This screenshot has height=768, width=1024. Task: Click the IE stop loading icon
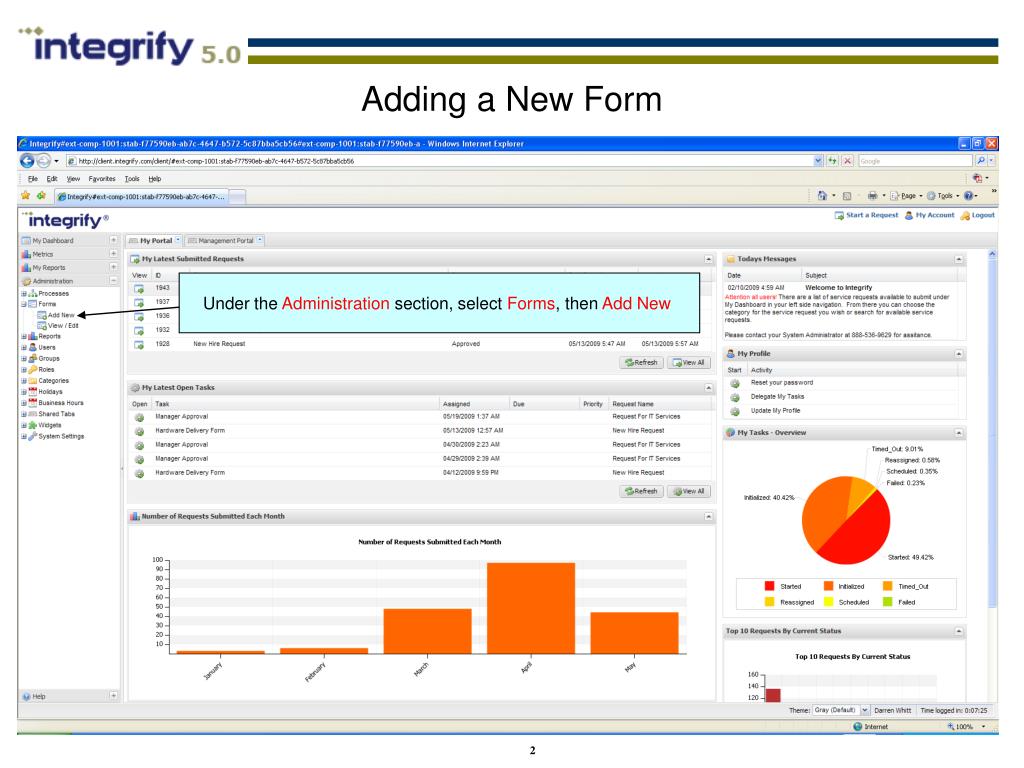click(847, 161)
